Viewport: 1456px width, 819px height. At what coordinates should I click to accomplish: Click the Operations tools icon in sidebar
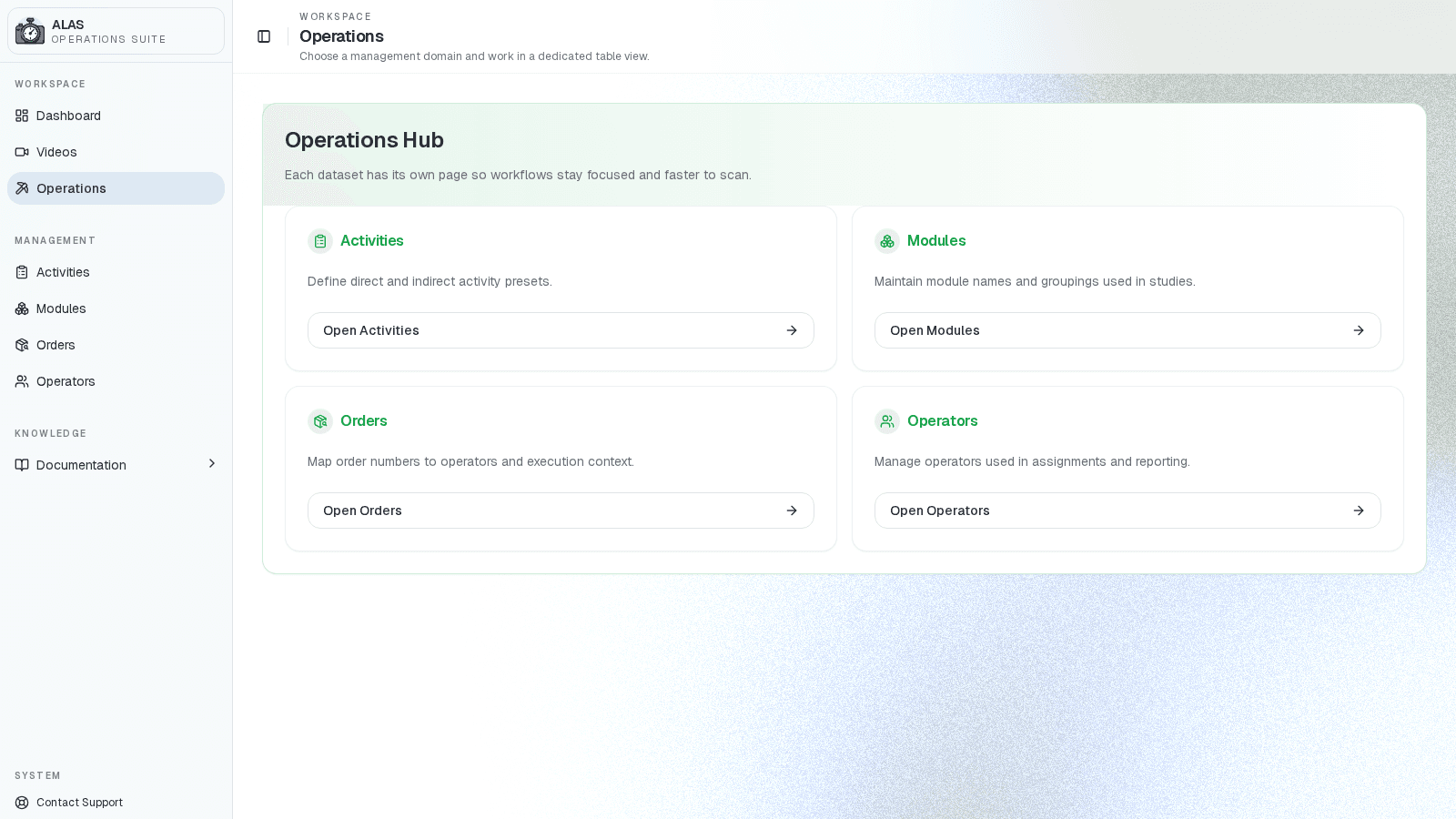[22, 188]
